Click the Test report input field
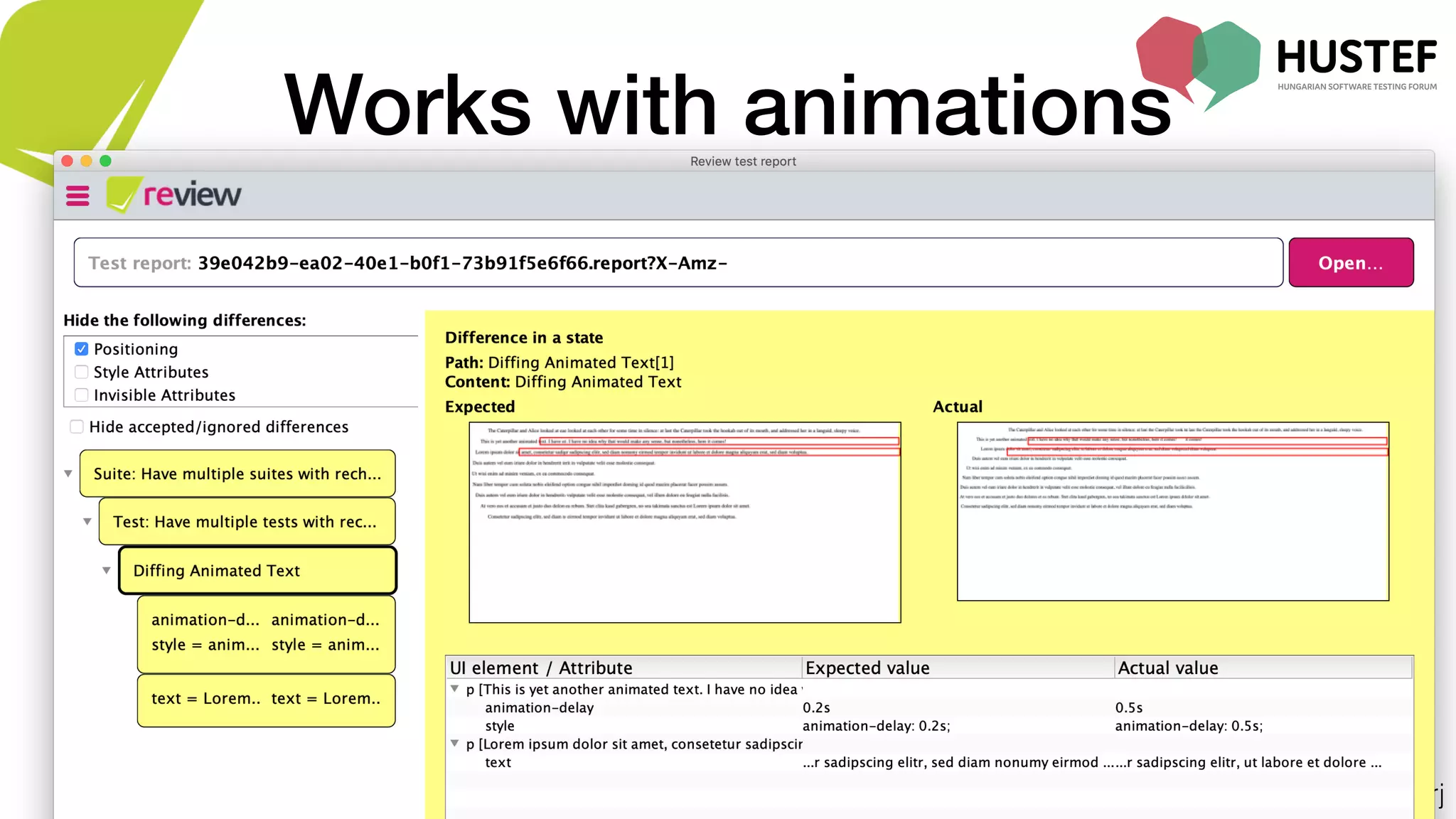The height and width of the screenshot is (819, 1456). [678, 262]
